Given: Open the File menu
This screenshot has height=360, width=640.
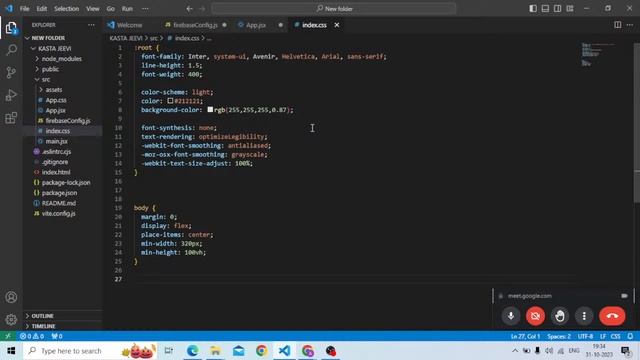Looking at the screenshot, I should point(24,9).
